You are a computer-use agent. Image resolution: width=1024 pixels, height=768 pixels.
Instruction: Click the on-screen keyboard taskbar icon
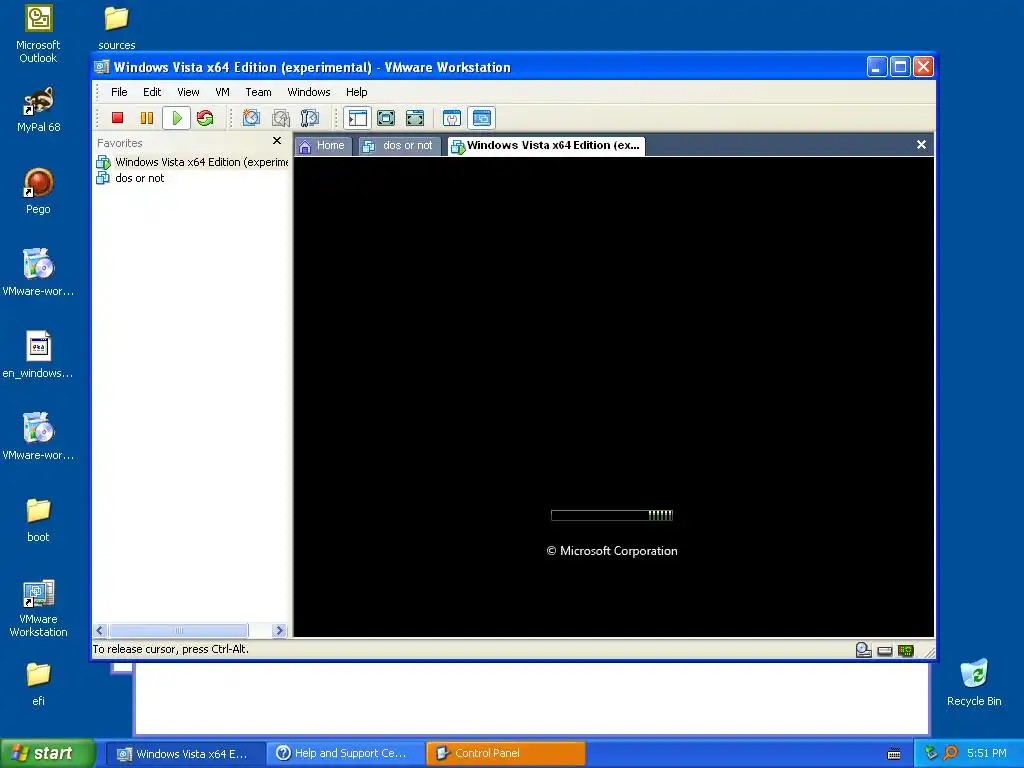[894, 754]
